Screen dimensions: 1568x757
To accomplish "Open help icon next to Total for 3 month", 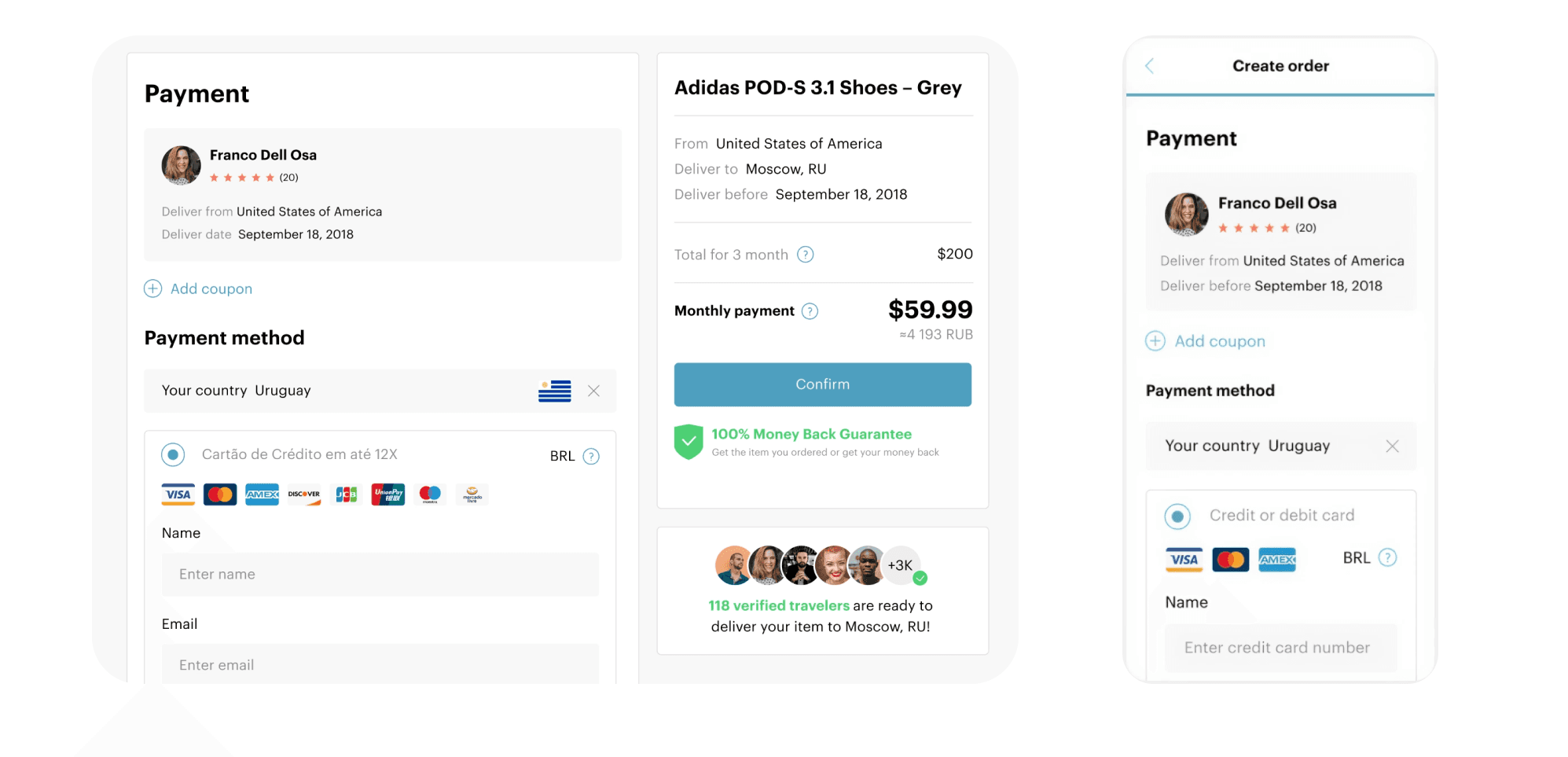I will pos(806,255).
